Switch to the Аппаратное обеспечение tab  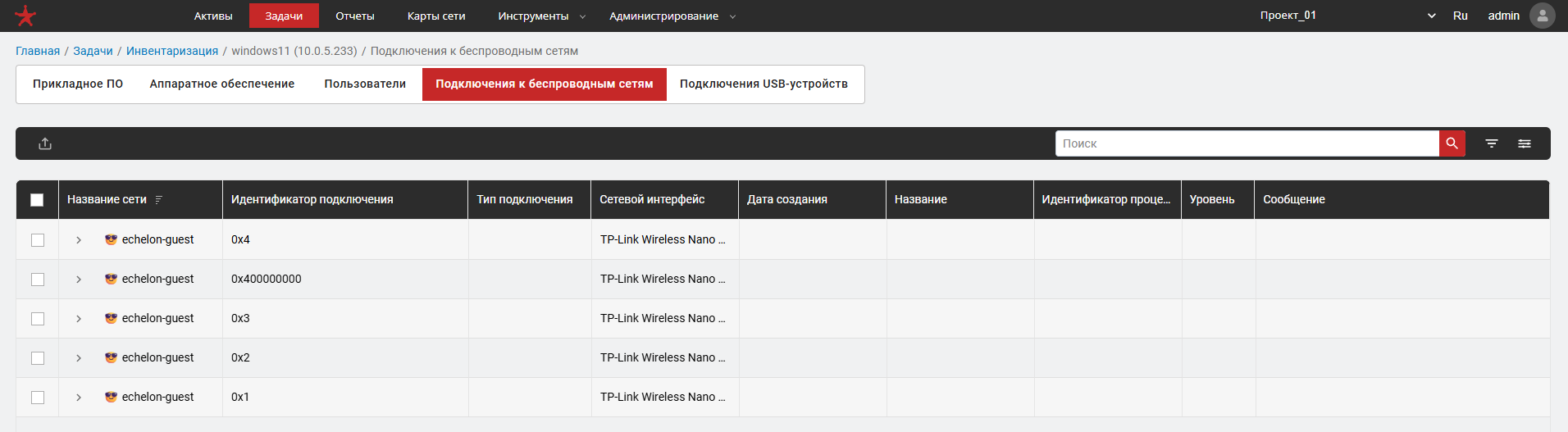(221, 84)
